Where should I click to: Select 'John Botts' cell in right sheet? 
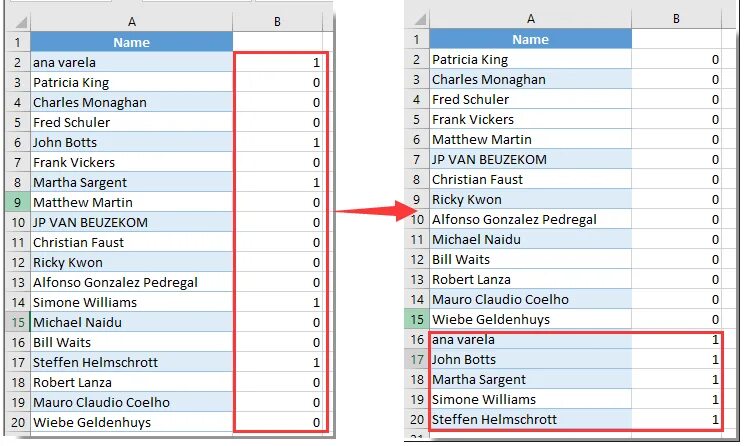[x=530, y=359]
